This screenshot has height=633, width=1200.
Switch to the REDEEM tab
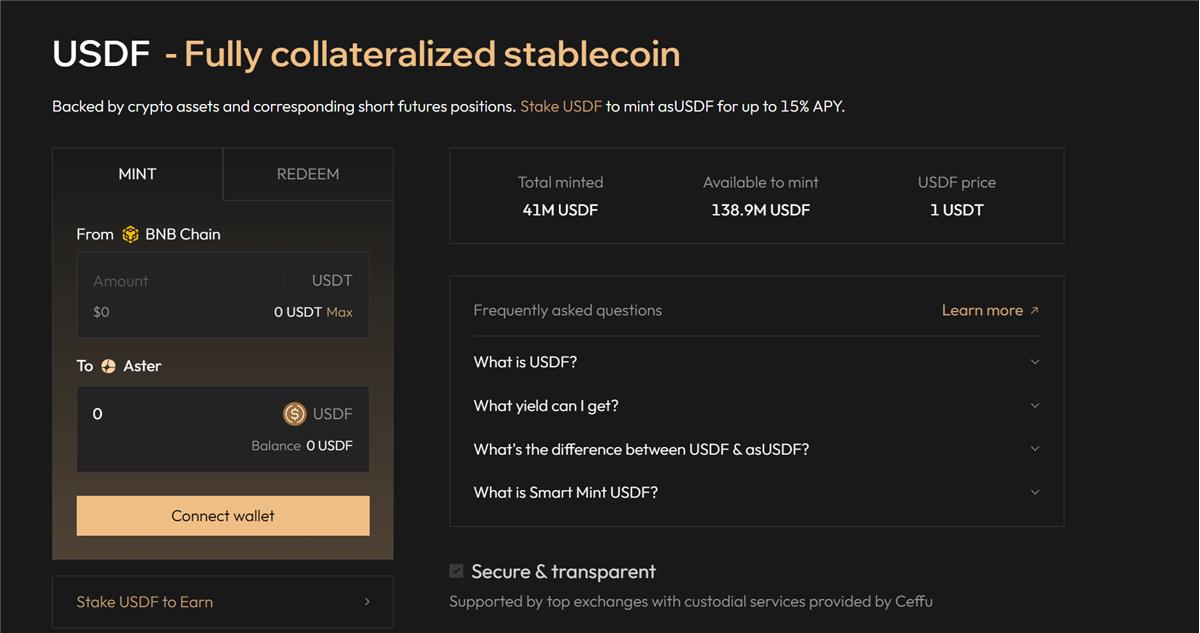[308, 174]
